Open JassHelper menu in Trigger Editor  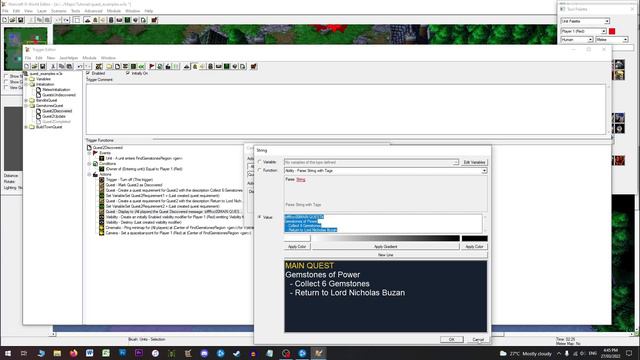[x=69, y=58]
